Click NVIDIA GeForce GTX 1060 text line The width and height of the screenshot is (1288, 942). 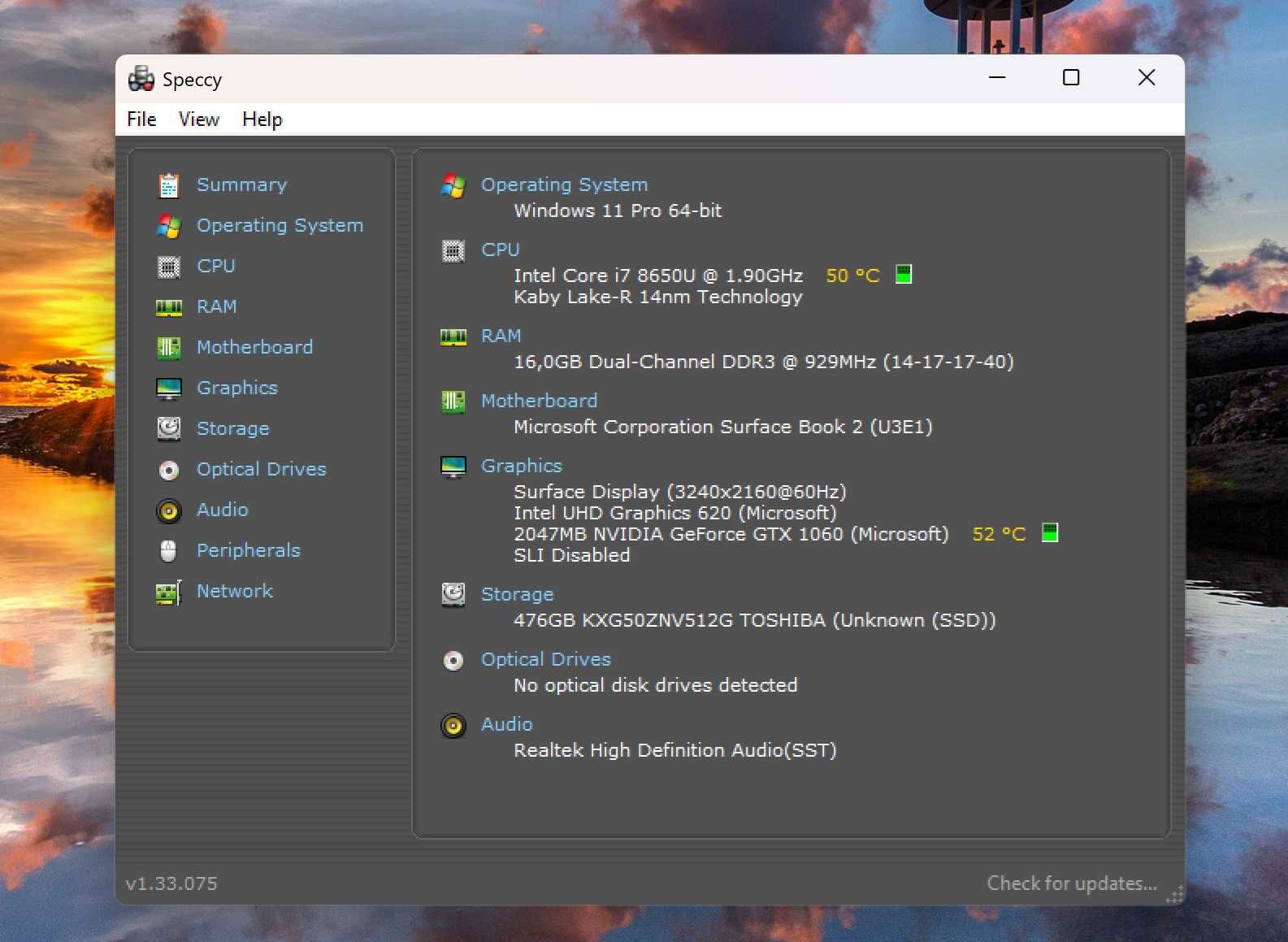pos(731,535)
